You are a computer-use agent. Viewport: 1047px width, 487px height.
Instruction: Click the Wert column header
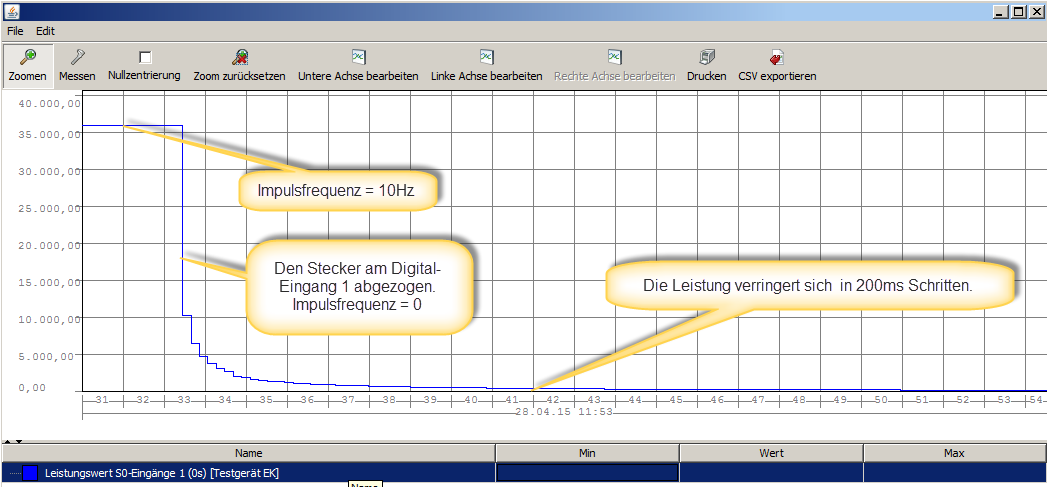coord(770,453)
